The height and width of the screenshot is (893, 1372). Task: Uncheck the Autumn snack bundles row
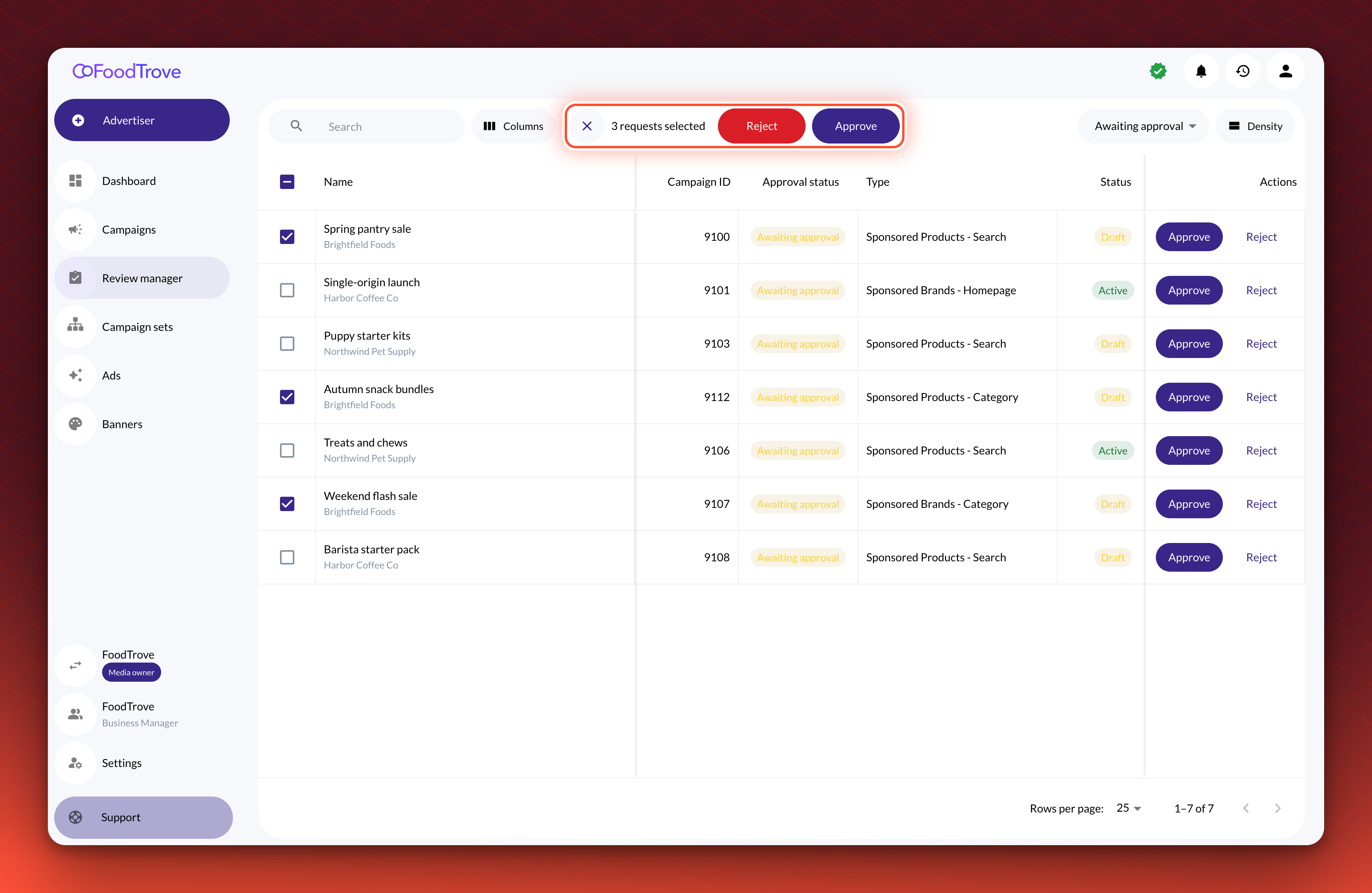287,397
